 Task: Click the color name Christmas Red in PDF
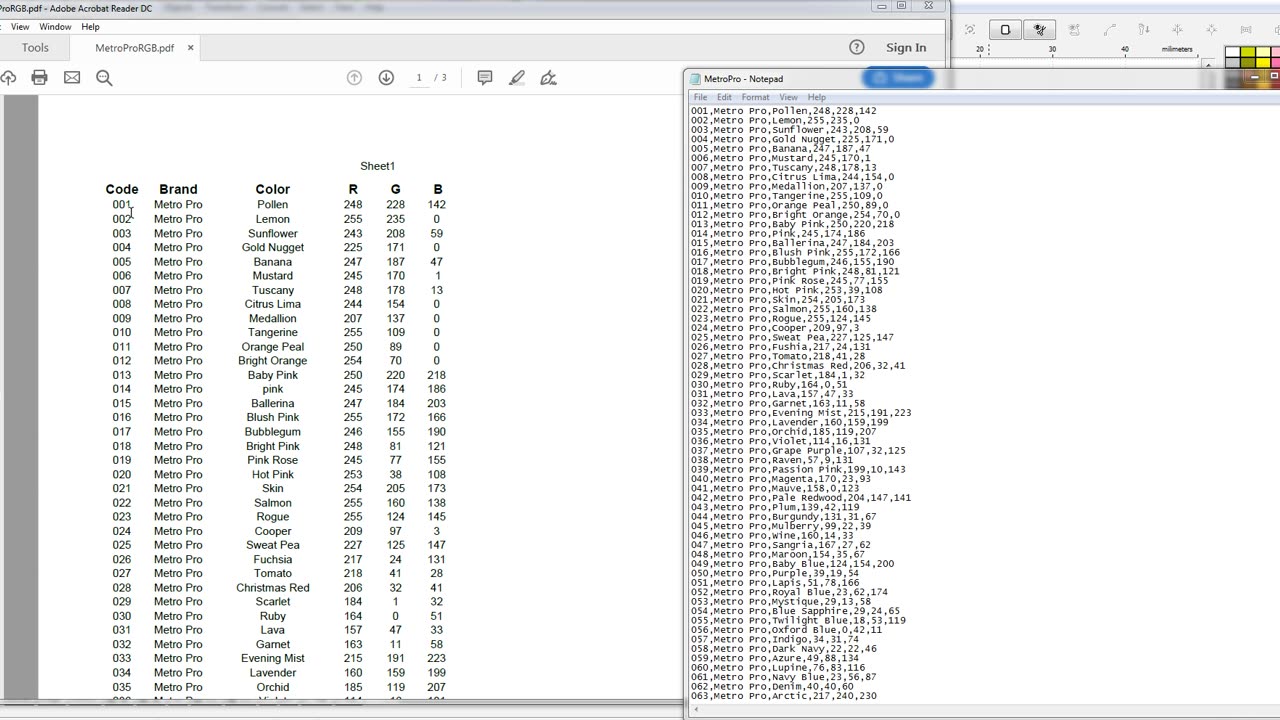coord(273,588)
